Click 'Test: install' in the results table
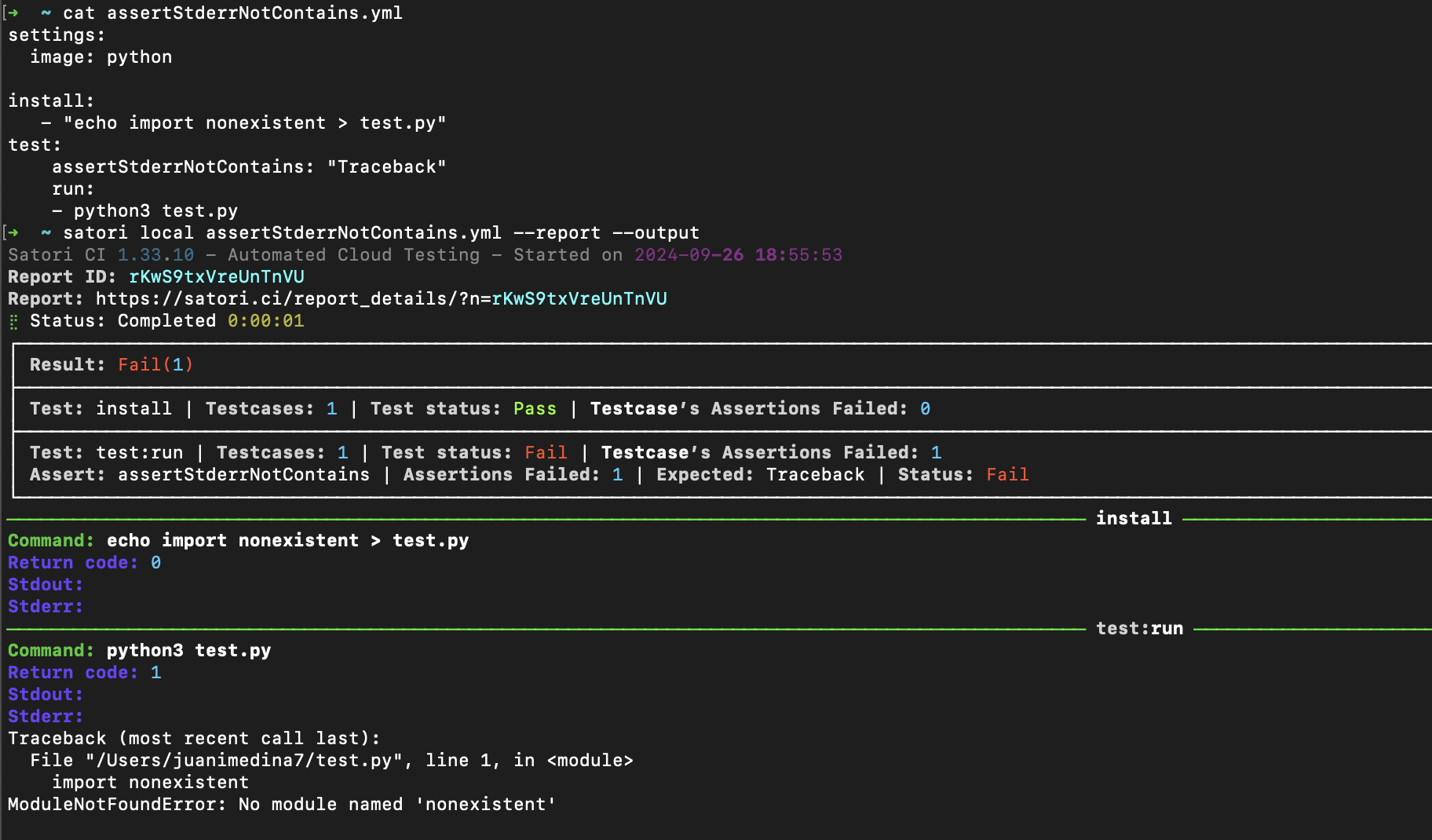 [100, 409]
